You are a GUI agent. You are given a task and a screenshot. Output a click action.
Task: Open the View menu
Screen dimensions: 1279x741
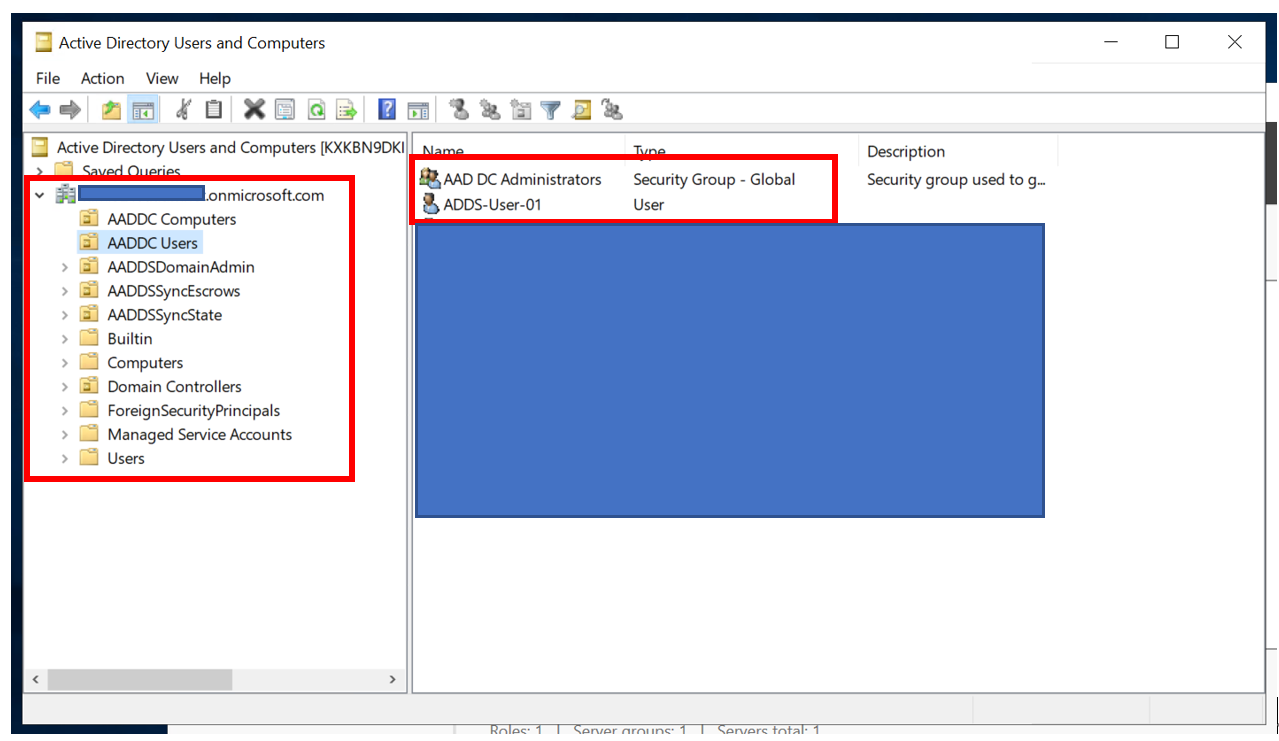click(x=162, y=78)
